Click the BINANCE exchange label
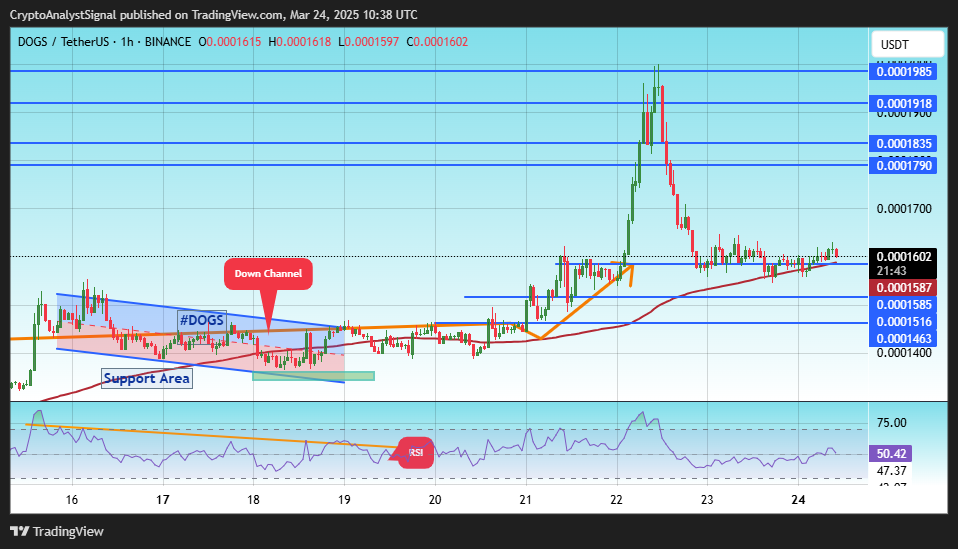This screenshot has width=958, height=549. (x=168, y=42)
